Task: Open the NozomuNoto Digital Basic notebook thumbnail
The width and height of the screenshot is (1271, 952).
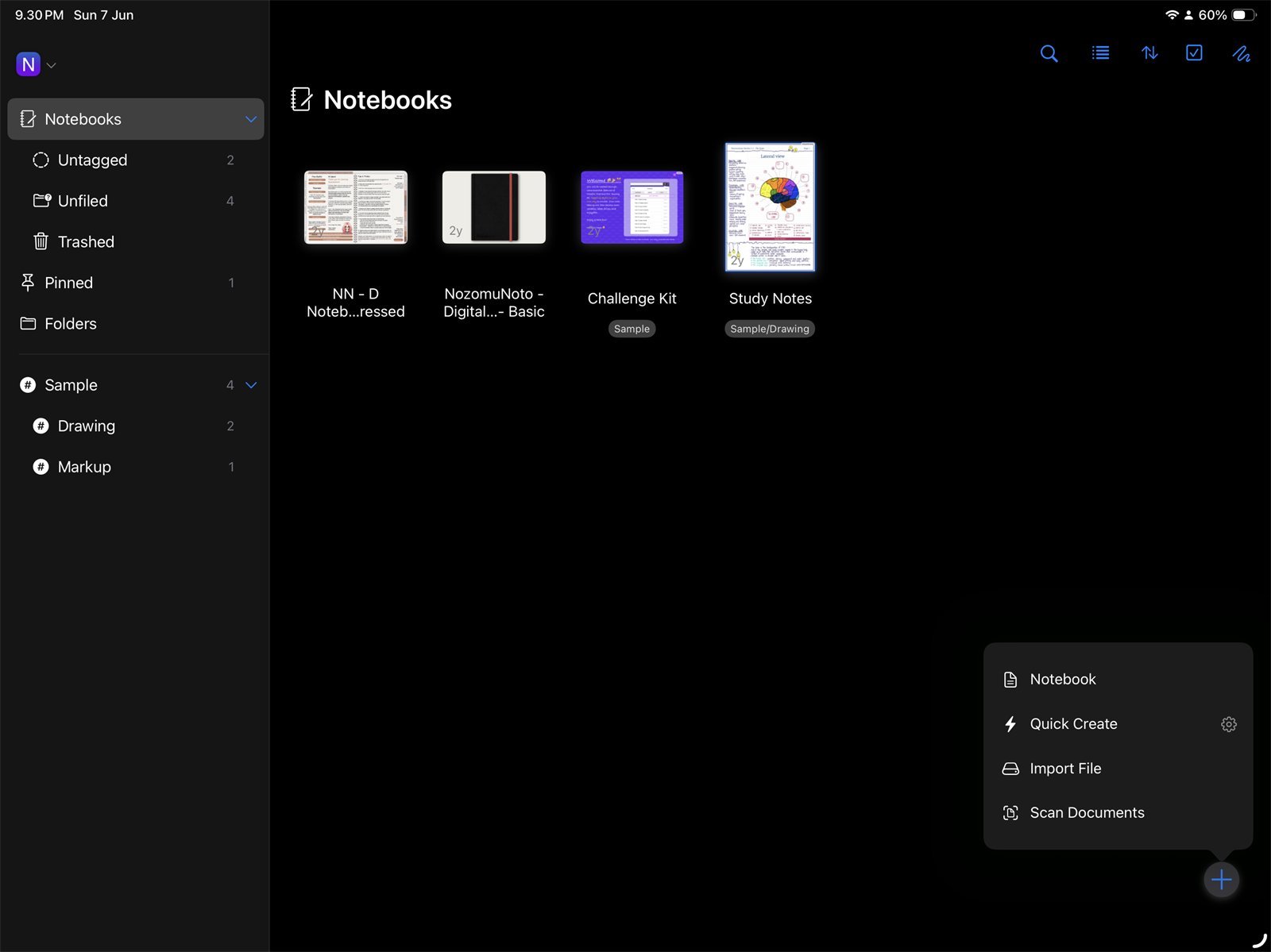Action: [494, 207]
